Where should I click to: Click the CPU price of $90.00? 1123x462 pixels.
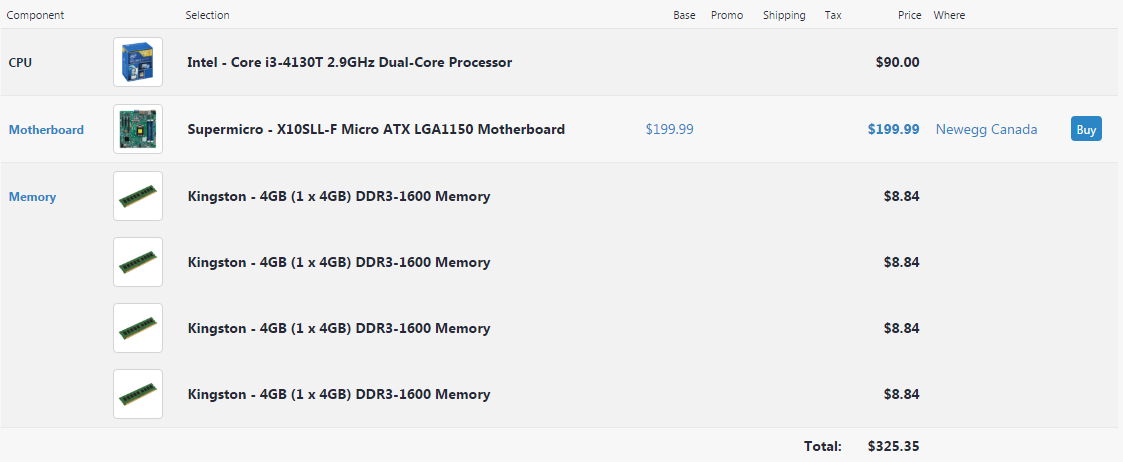pos(897,62)
